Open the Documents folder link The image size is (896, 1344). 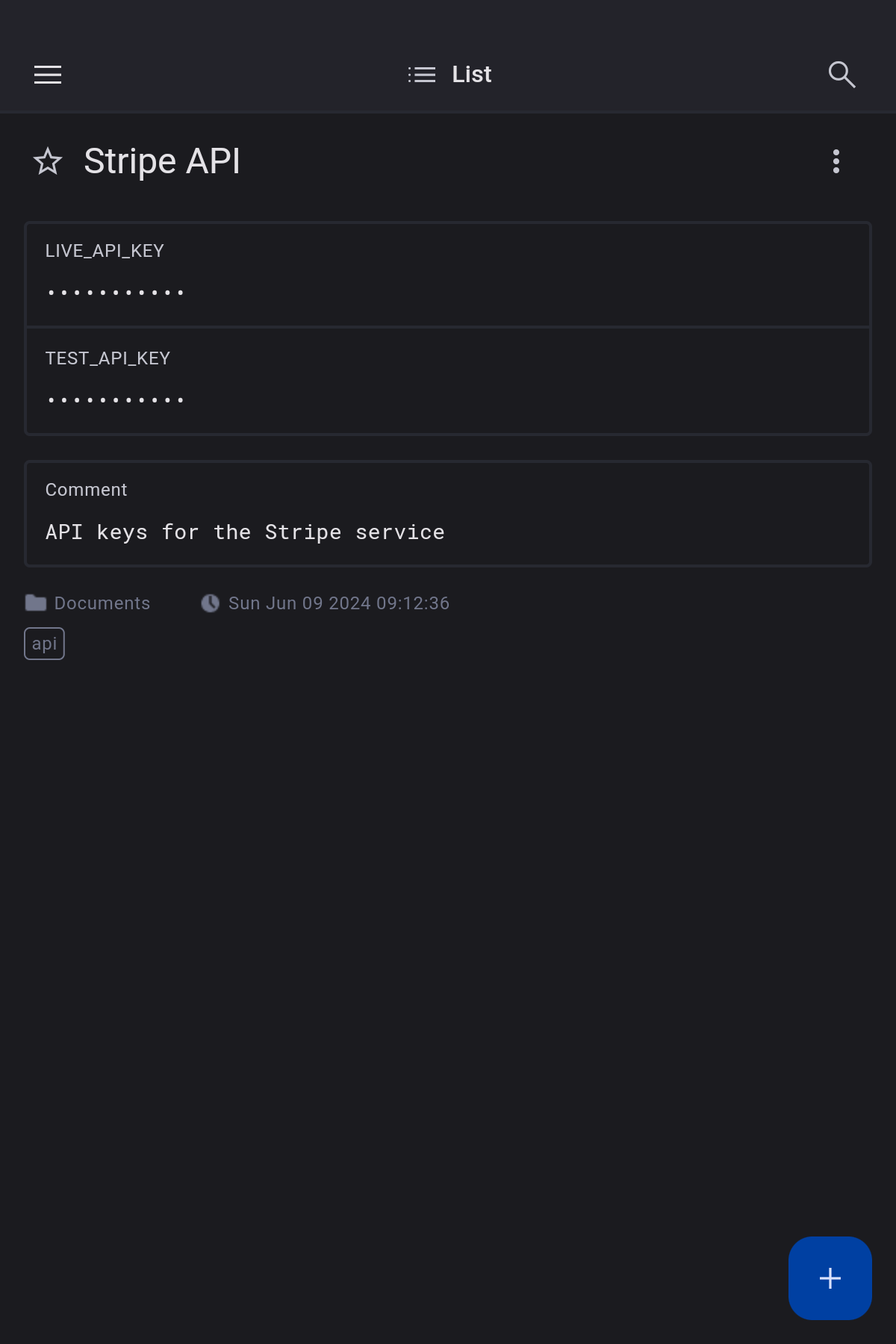[102, 603]
